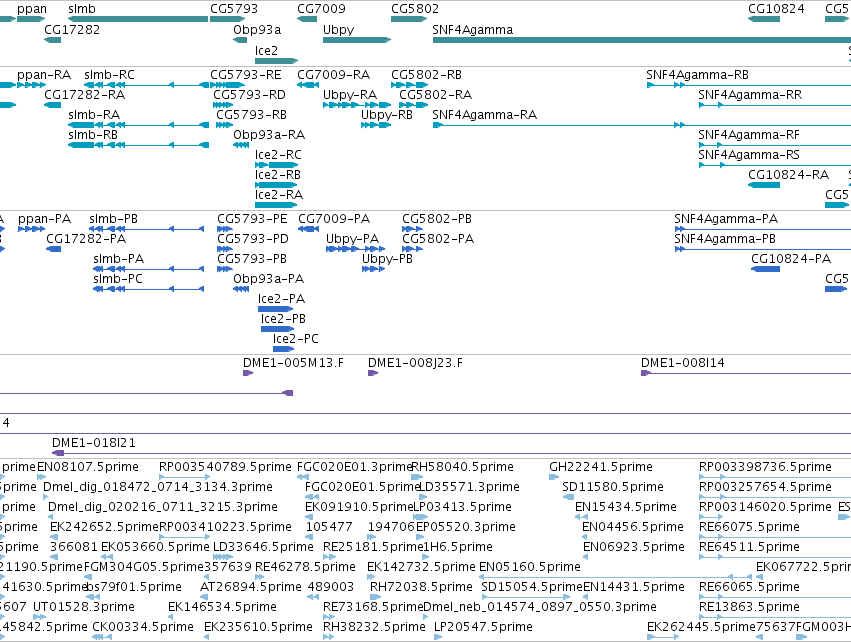
Task: Click protein Ubpy-PA label
Action: (352, 239)
